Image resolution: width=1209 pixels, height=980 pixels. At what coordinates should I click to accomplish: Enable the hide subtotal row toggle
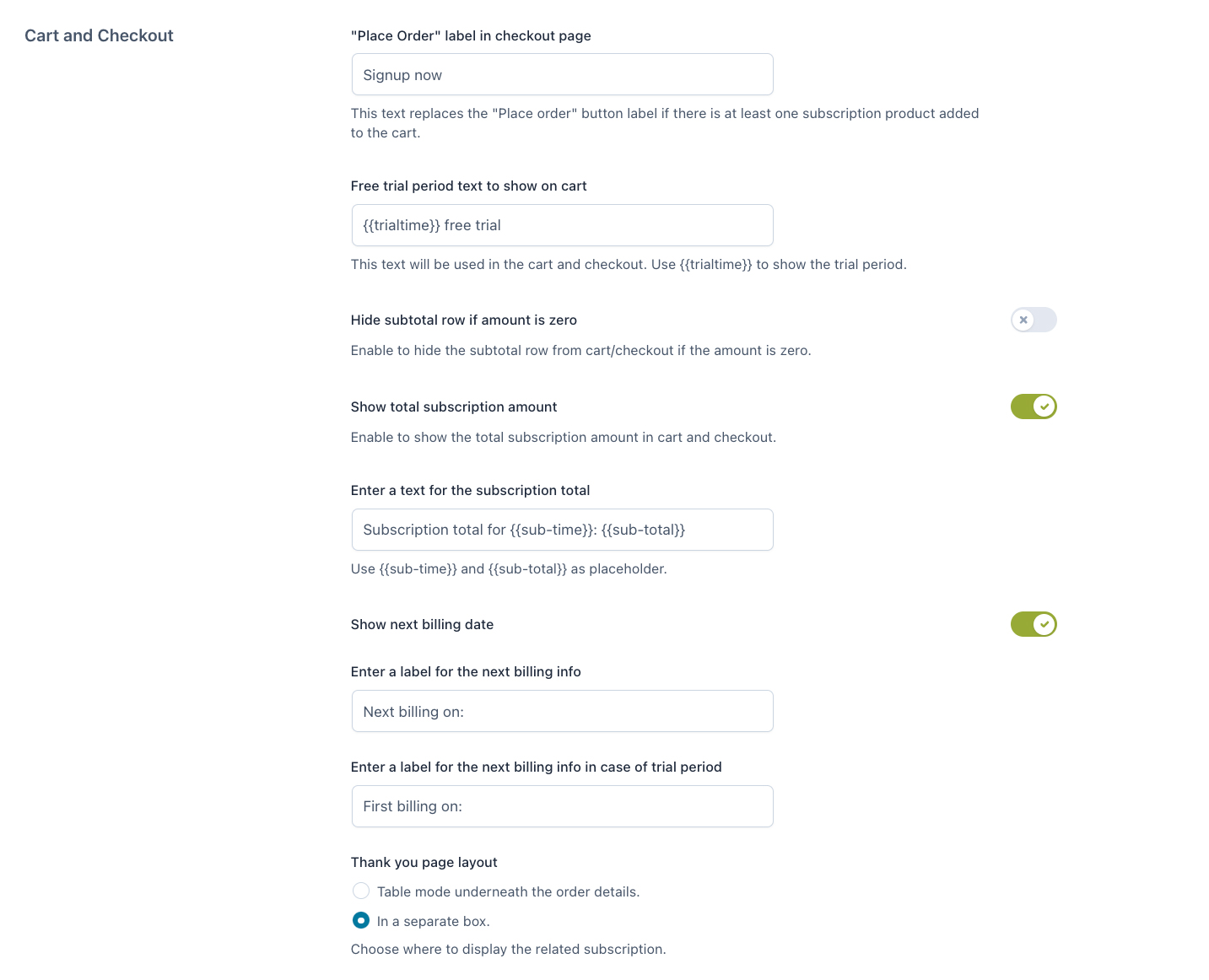pos(1034,320)
